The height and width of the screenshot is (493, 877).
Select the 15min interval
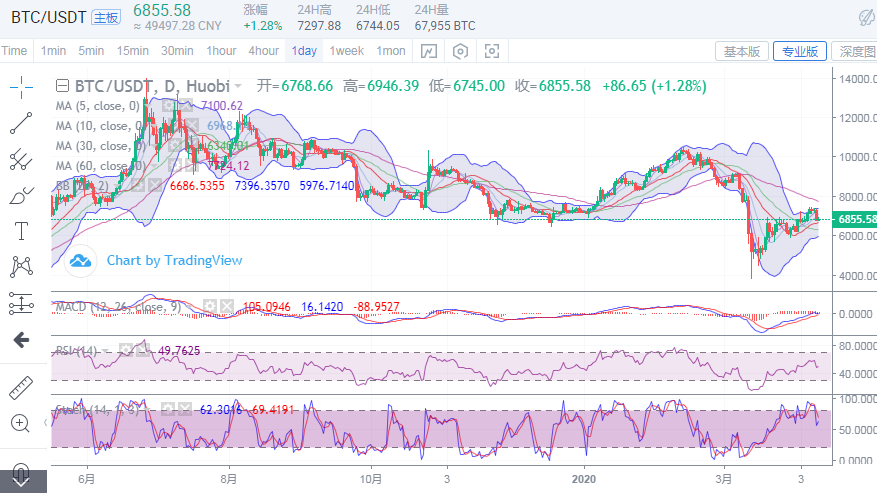[133, 51]
